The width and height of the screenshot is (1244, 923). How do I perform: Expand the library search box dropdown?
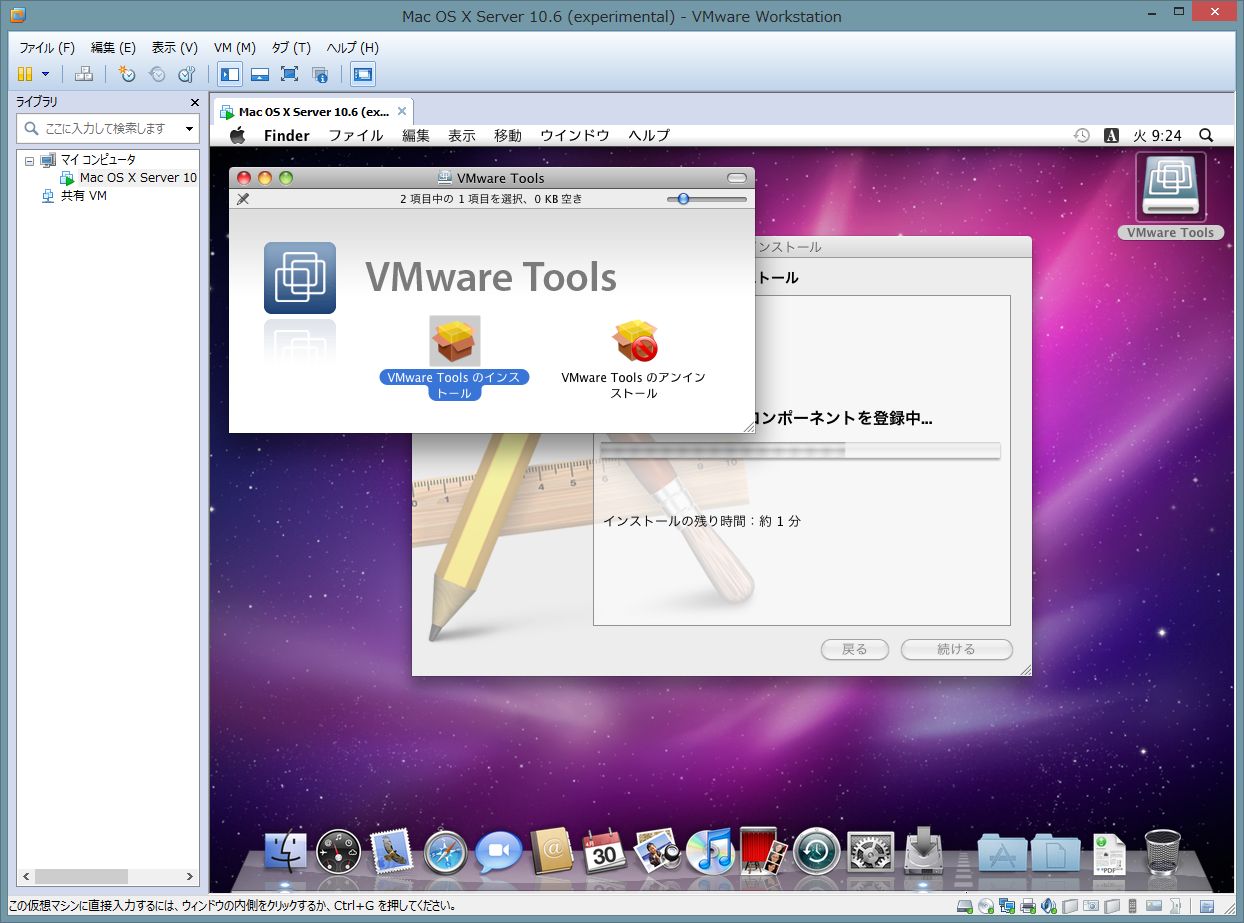[189, 129]
